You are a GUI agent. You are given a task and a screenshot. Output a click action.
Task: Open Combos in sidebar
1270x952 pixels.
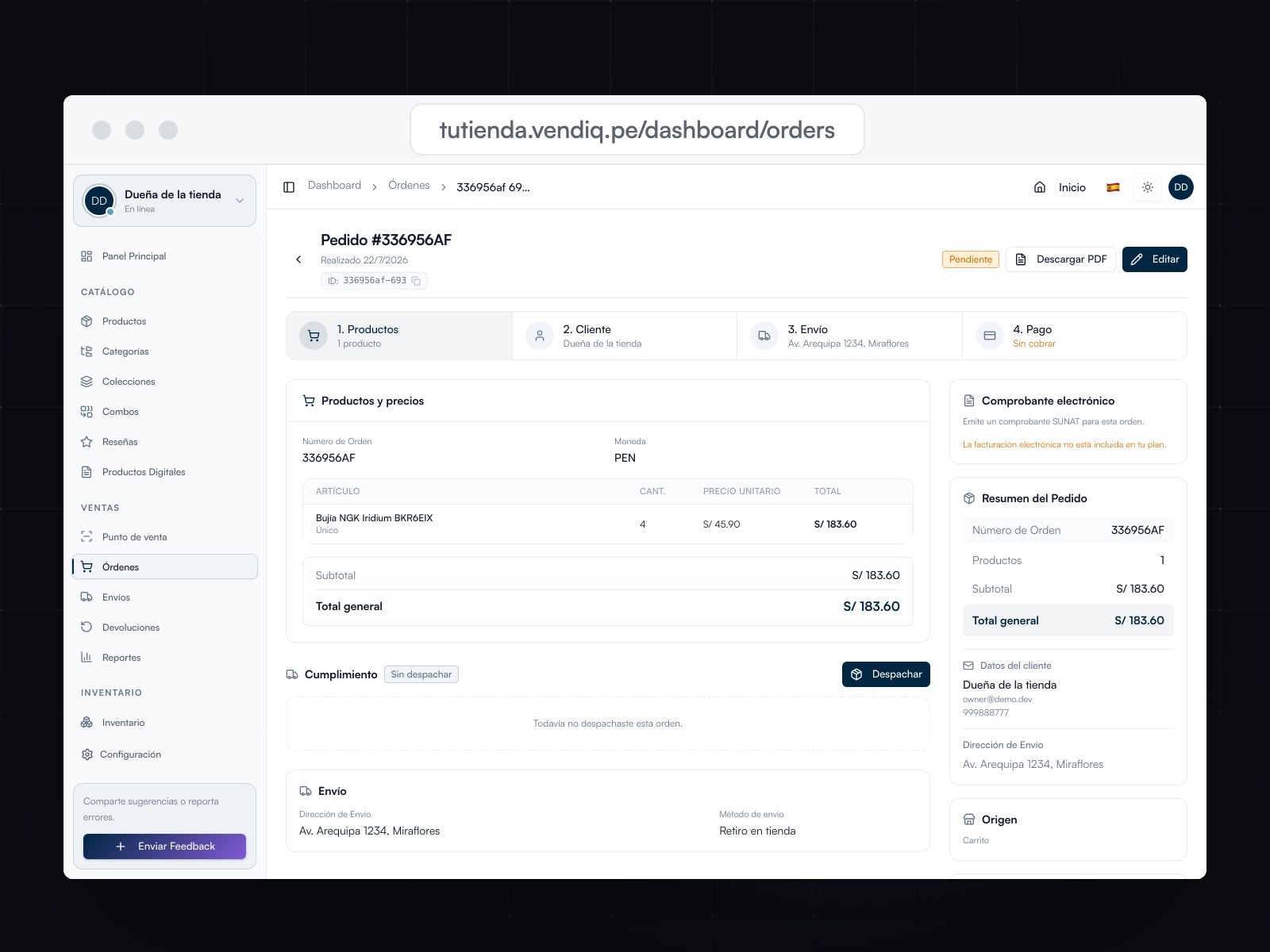click(x=165, y=412)
